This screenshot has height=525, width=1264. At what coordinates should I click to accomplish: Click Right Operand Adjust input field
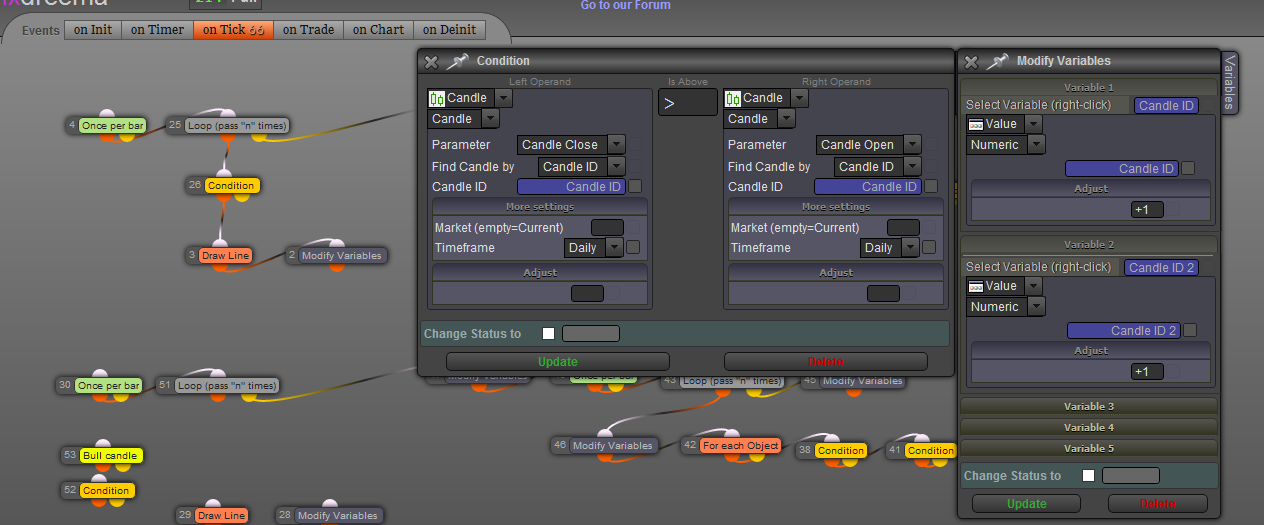point(883,293)
